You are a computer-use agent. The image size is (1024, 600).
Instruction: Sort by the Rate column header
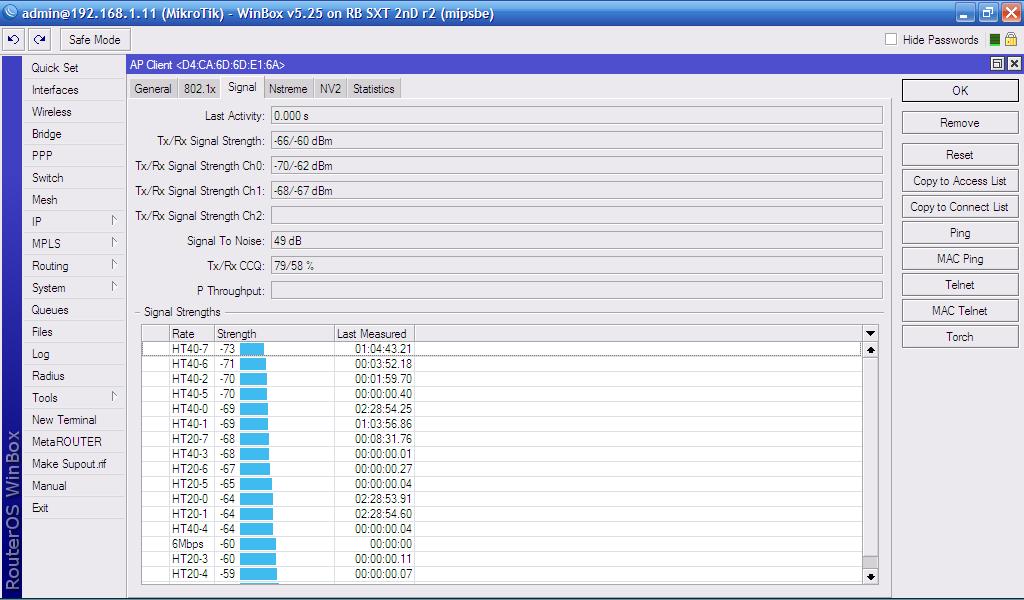point(191,333)
